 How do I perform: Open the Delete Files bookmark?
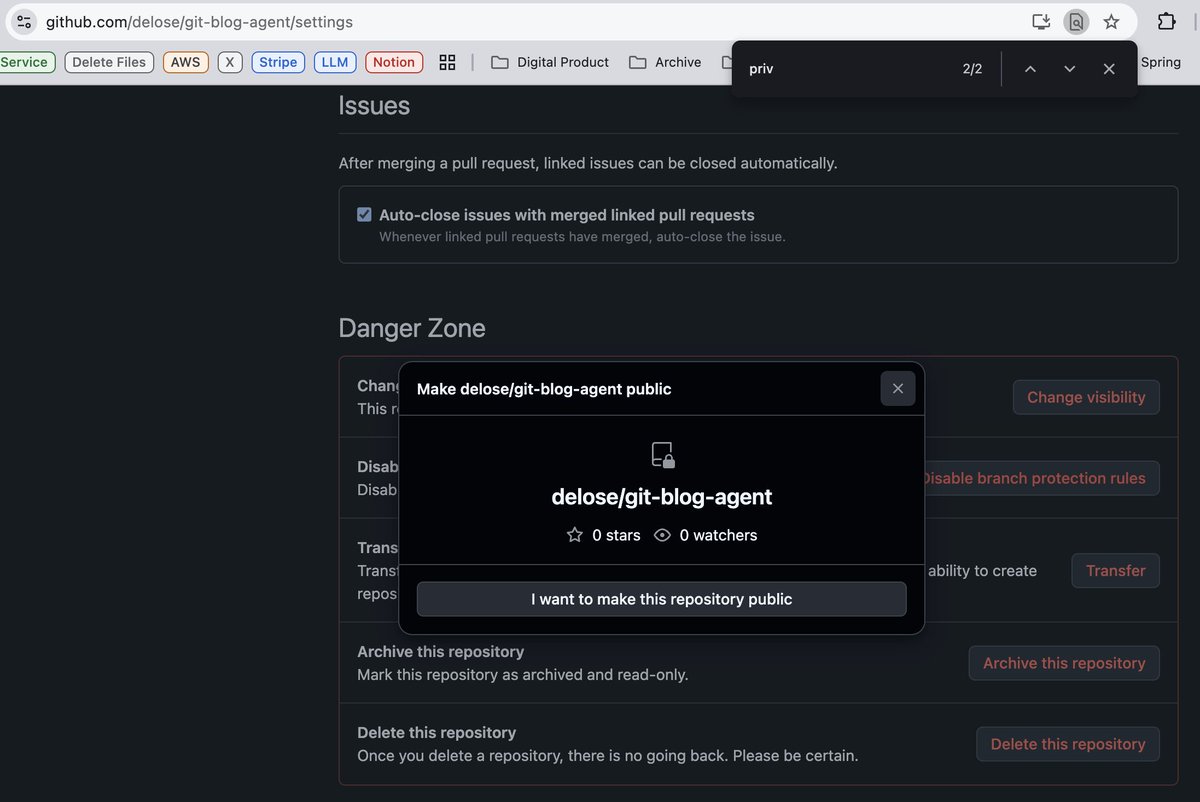(109, 62)
